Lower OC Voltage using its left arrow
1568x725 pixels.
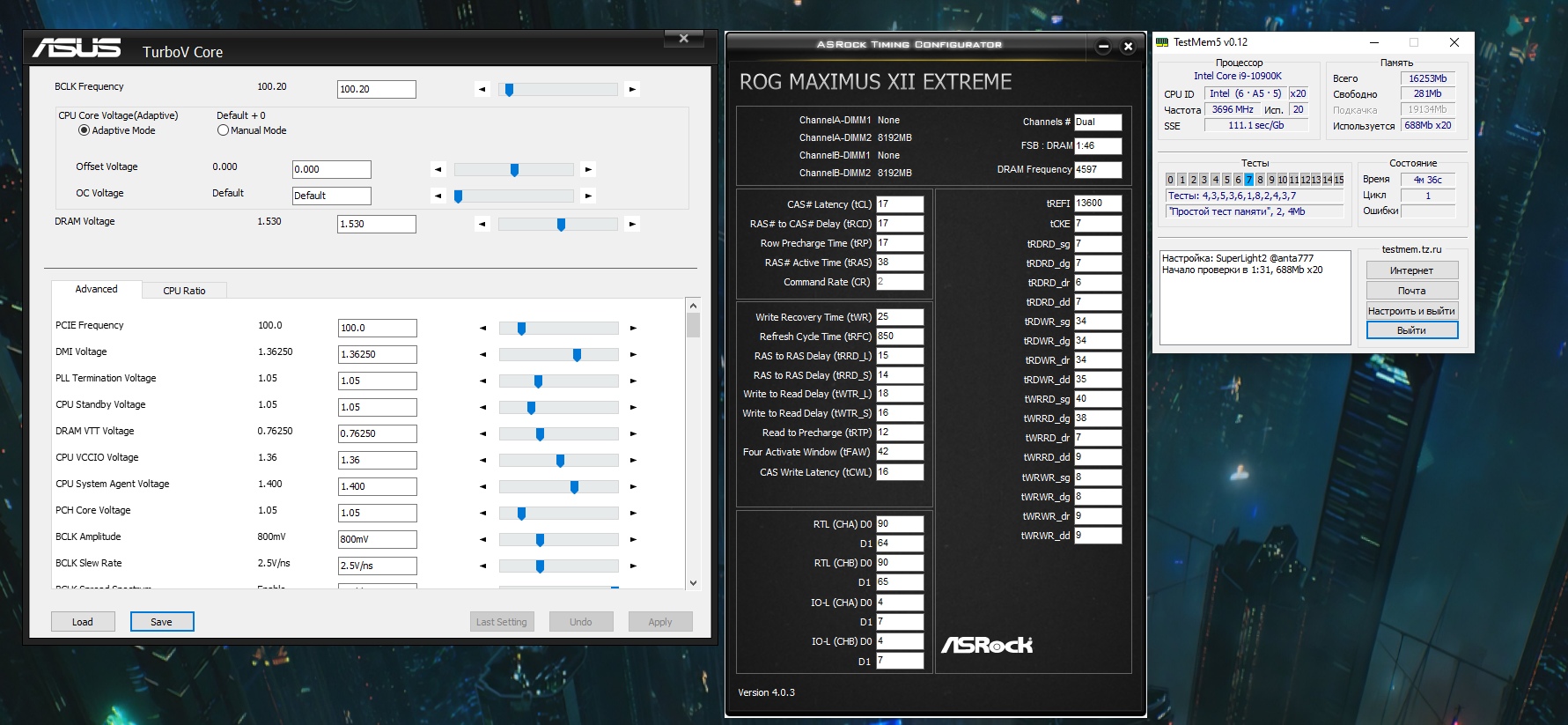point(438,196)
